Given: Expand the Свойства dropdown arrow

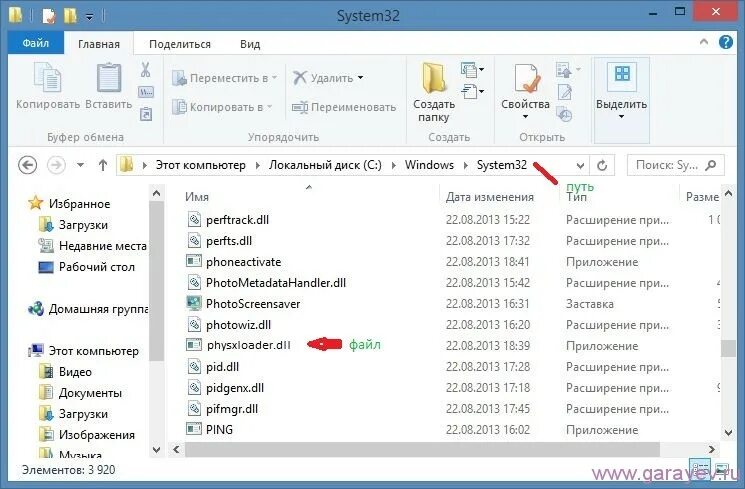Looking at the screenshot, I should (525, 116).
